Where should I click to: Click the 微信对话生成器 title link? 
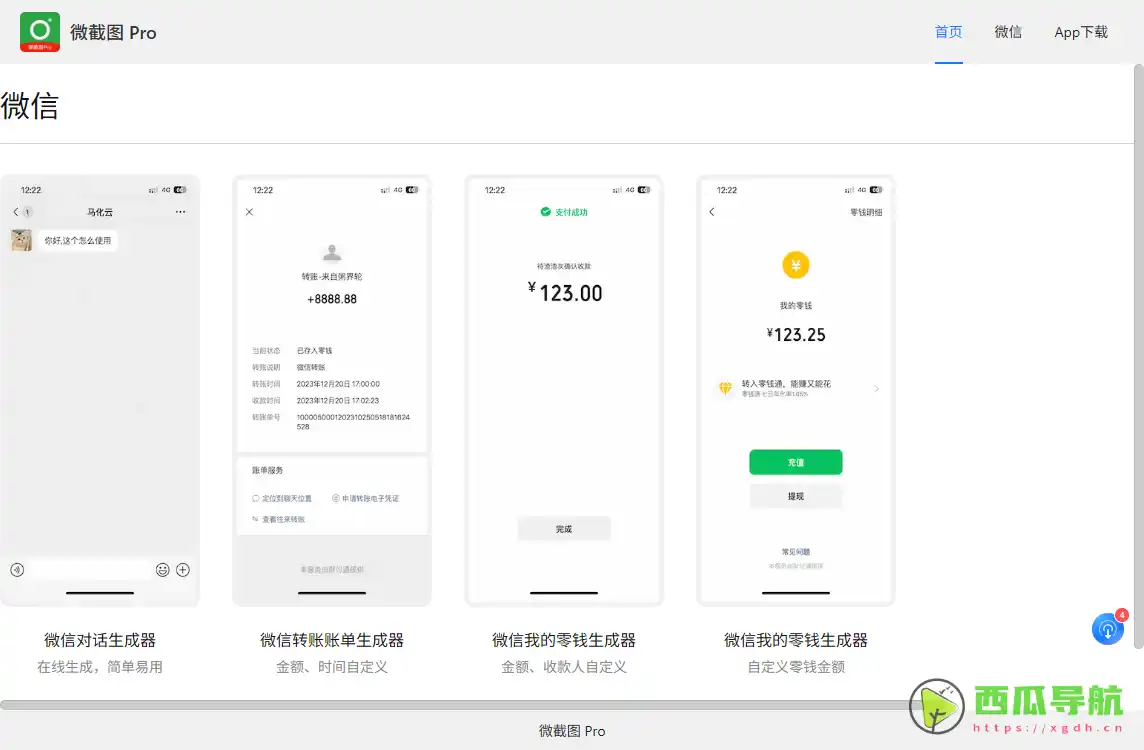pyautogui.click(x=100, y=641)
